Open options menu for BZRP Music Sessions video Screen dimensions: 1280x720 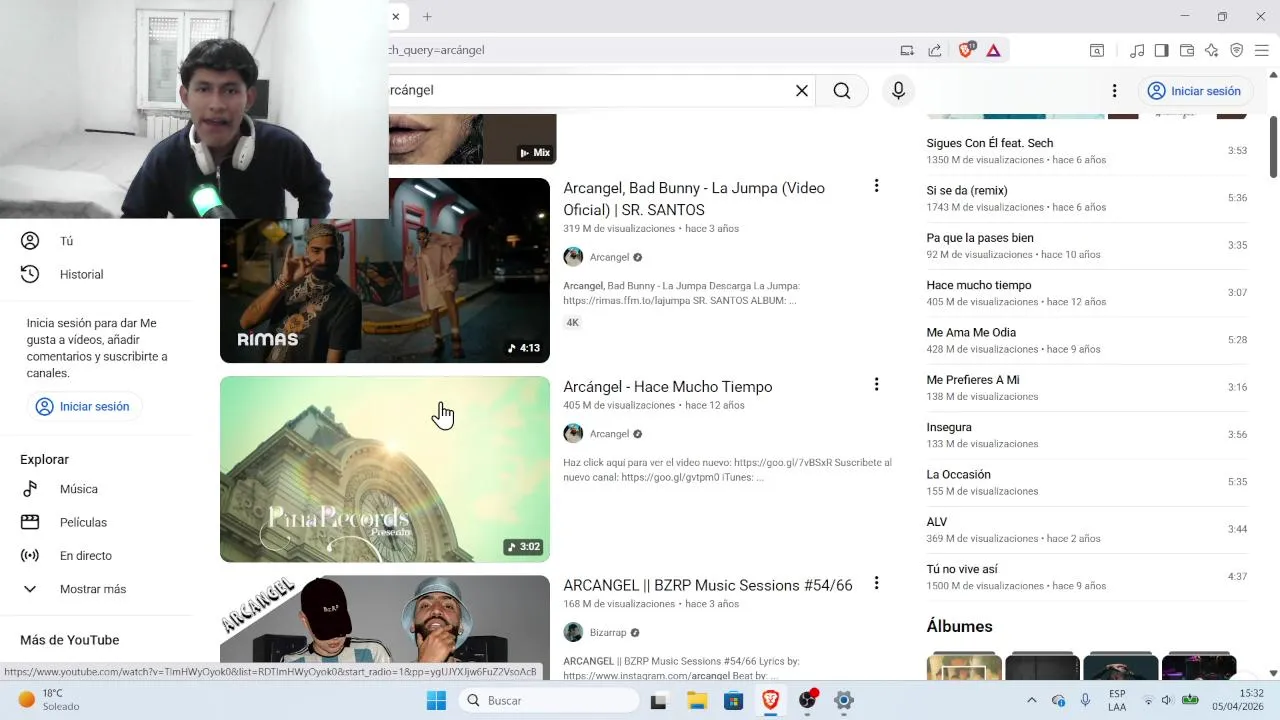[876, 583]
